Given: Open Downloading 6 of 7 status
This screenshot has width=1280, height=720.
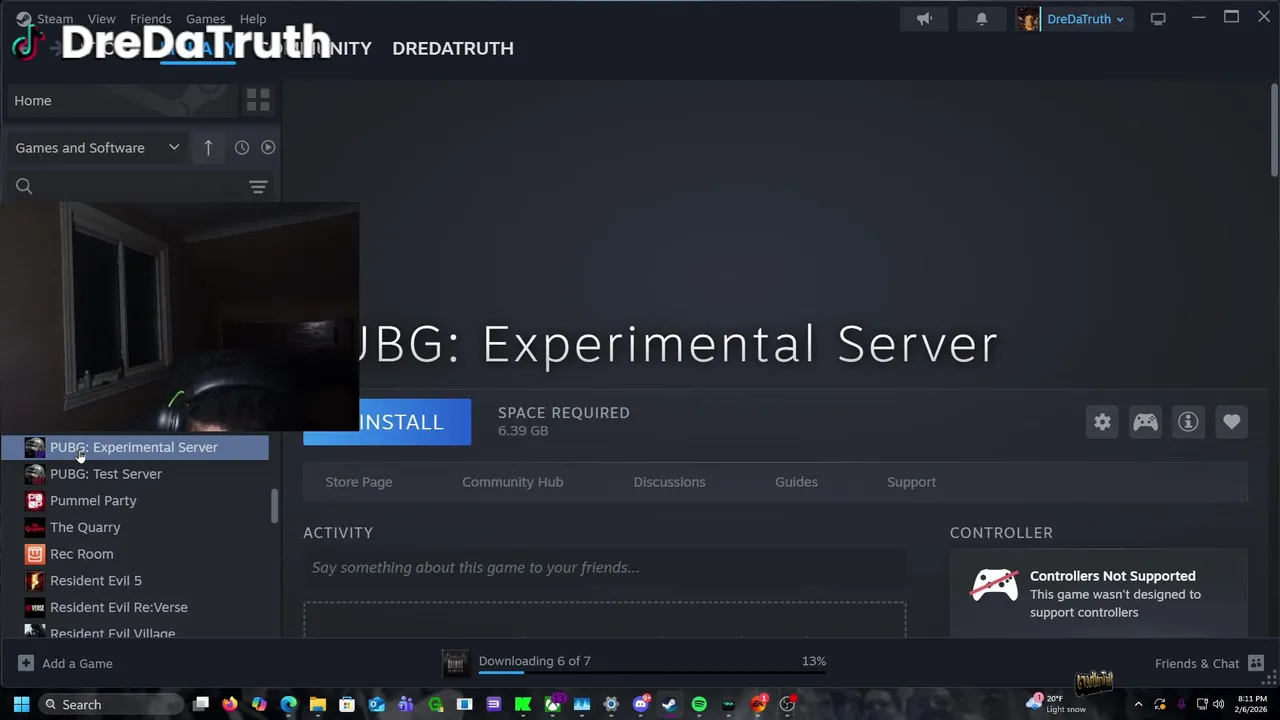Looking at the screenshot, I should point(535,661).
